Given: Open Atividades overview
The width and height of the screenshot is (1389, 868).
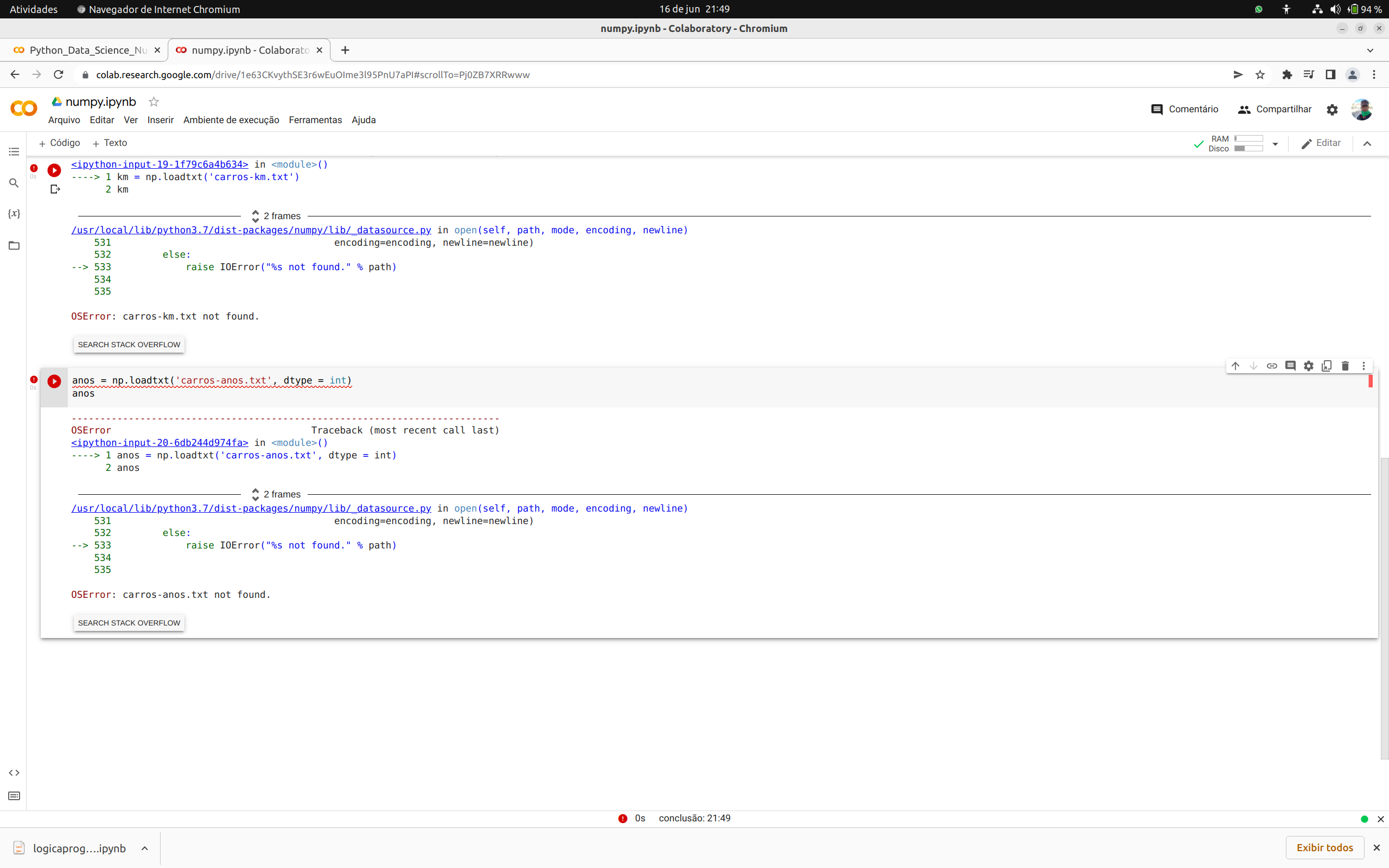Looking at the screenshot, I should (33, 9).
